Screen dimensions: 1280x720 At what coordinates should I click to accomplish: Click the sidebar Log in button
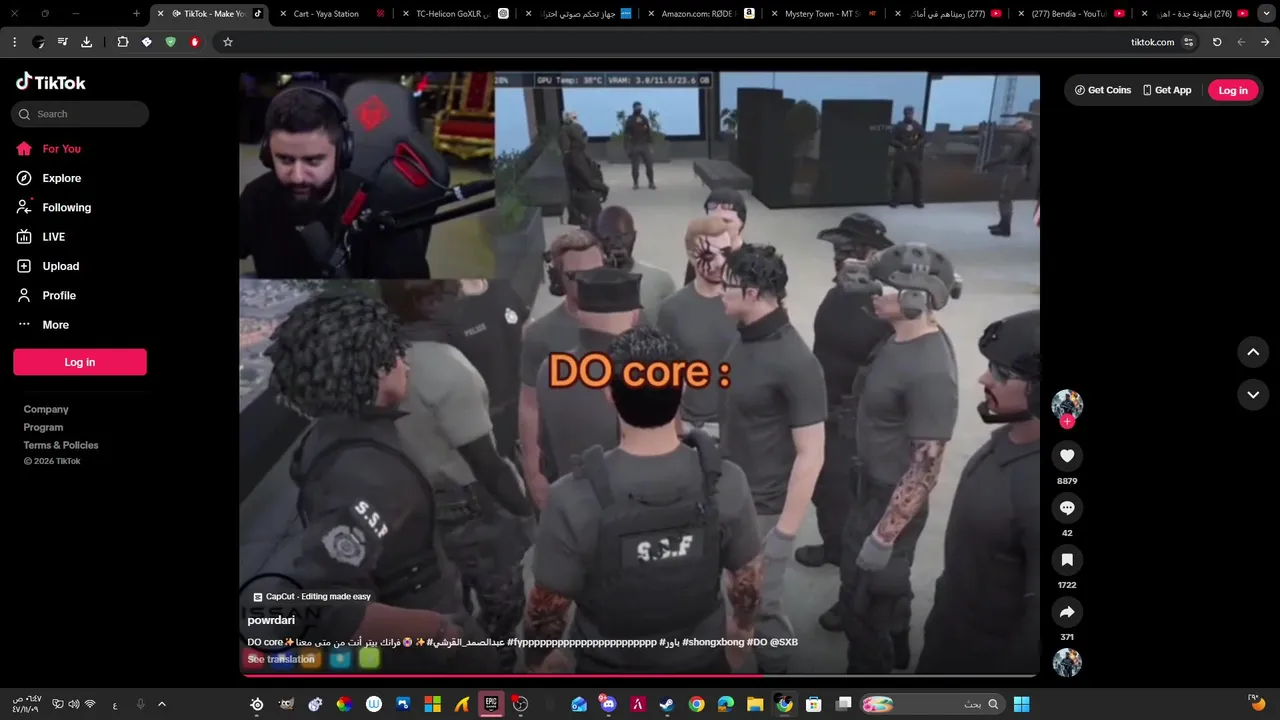click(x=80, y=362)
